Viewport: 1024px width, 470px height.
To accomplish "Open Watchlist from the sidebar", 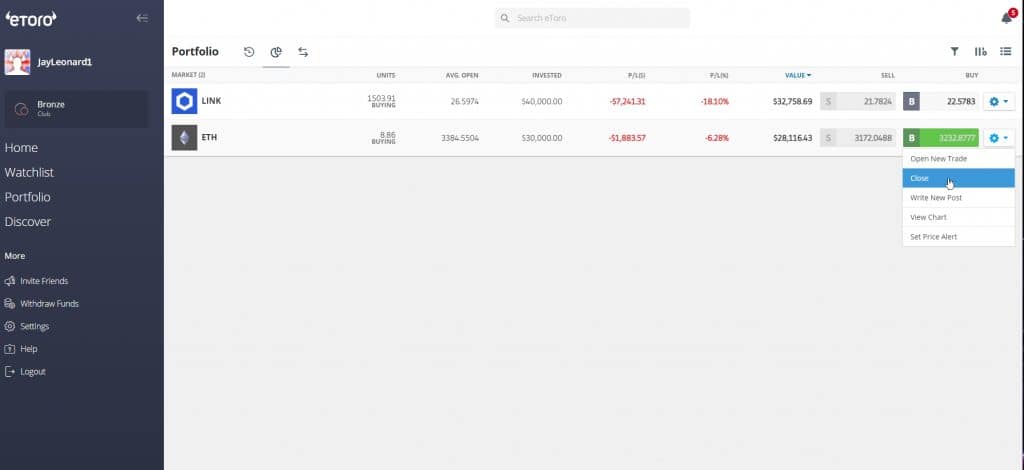I will [x=29, y=173].
